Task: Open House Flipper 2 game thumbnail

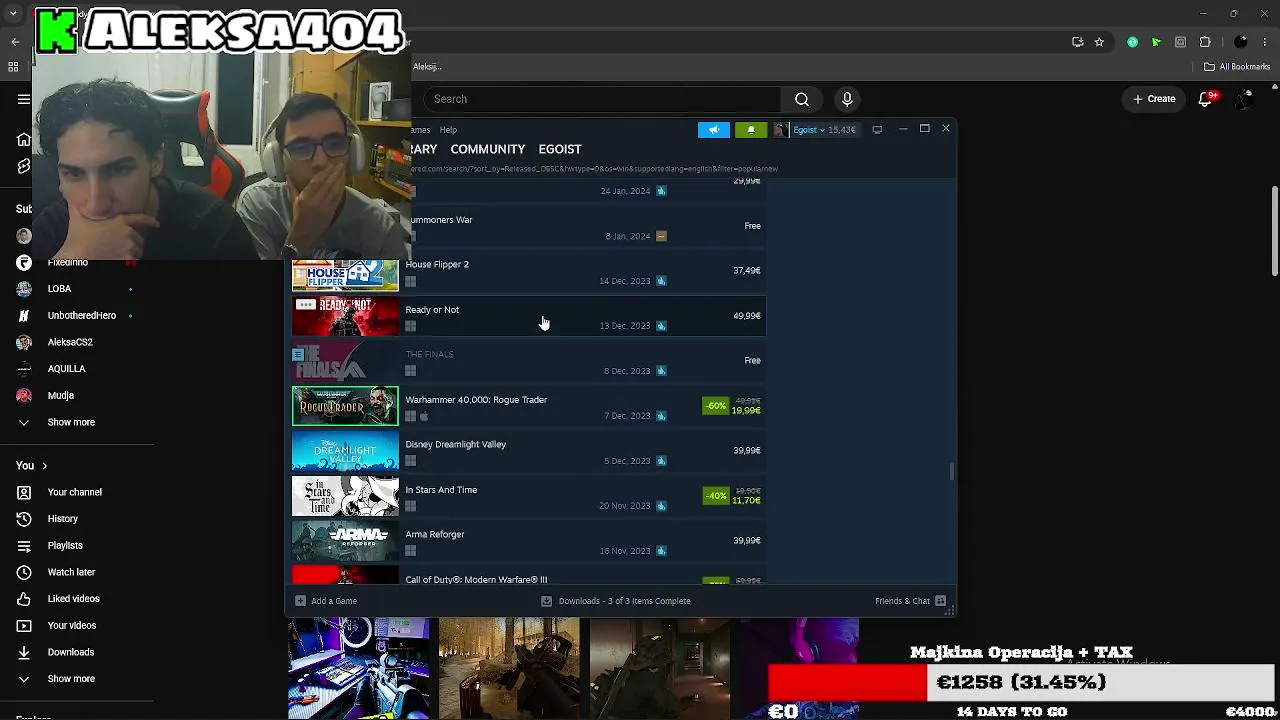Action: click(345, 275)
